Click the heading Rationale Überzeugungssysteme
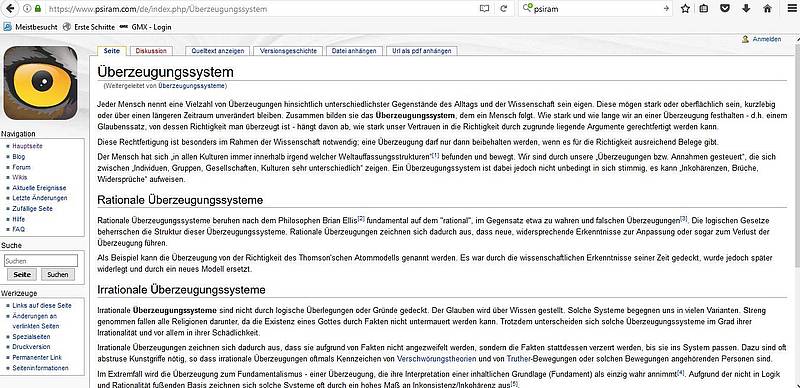Image resolution: width=800 pixels, height=388 pixels. click(180, 200)
